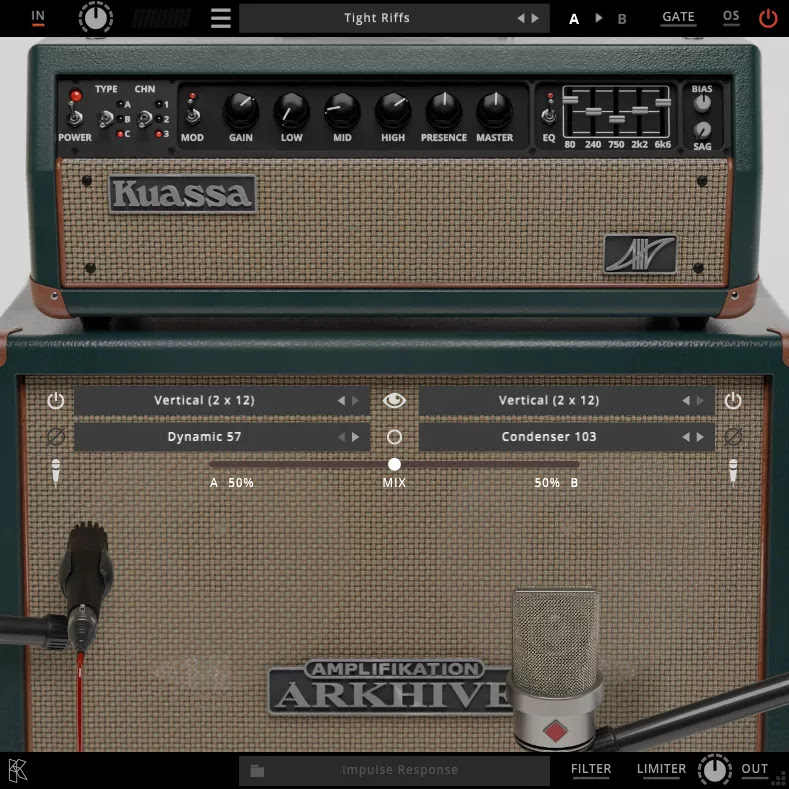The height and width of the screenshot is (789, 789).
Task: Click phase invert icon for mic A
Action: [x=55, y=437]
